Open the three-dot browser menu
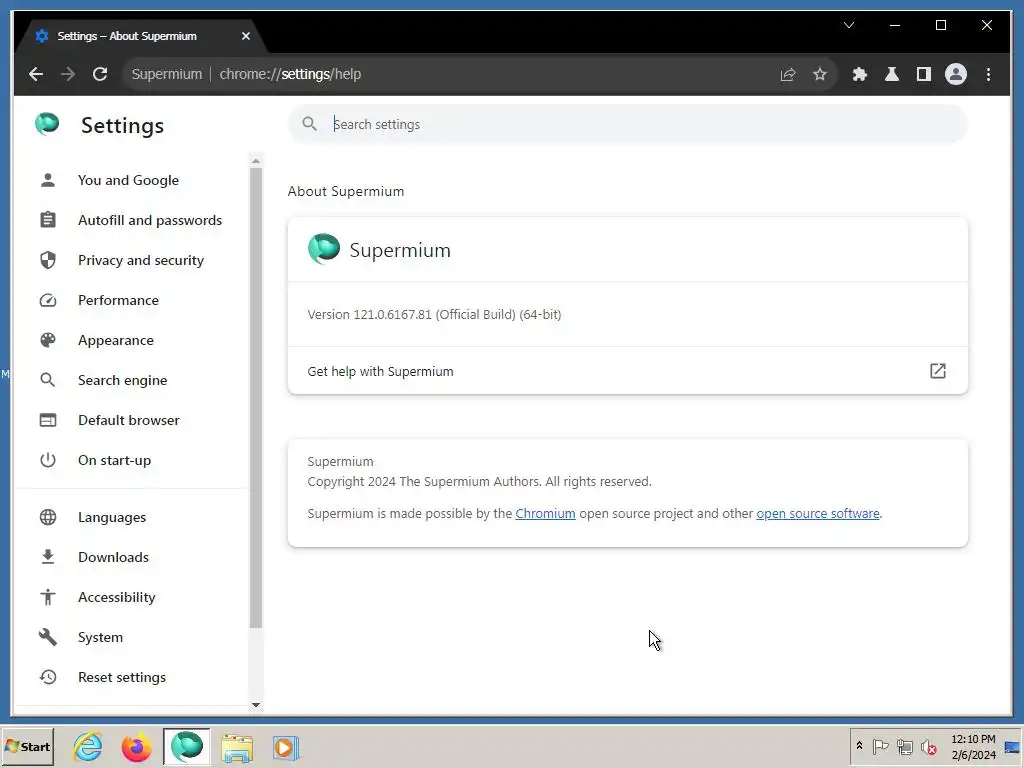Viewport: 1024px width, 768px height. (x=989, y=74)
